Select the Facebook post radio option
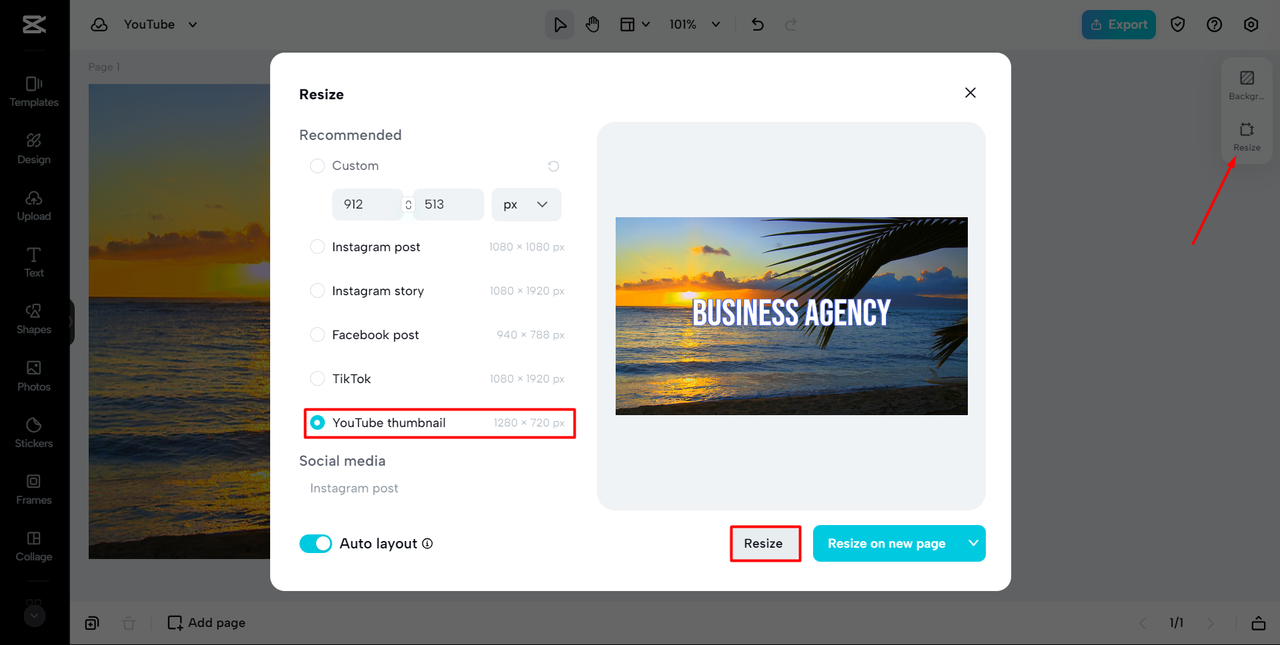Image resolution: width=1280 pixels, height=645 pixels. pos(317,335)
